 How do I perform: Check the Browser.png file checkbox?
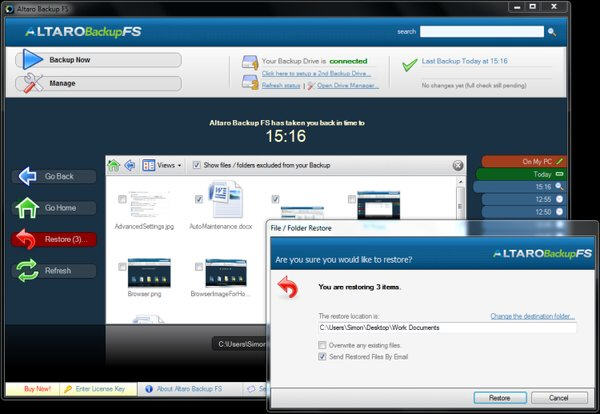122,267
